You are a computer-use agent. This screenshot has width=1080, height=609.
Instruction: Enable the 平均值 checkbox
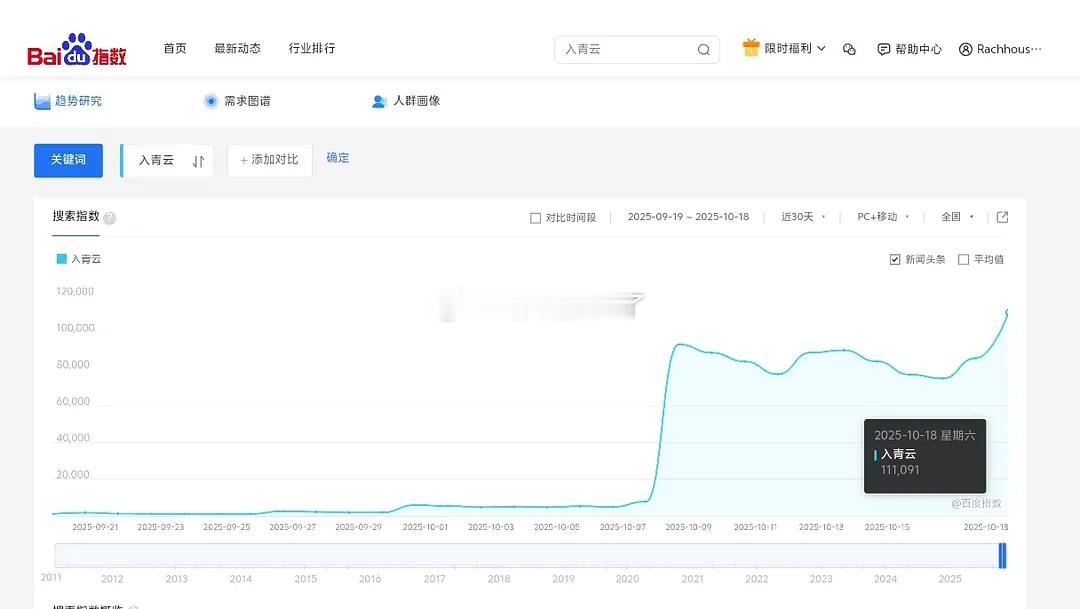pyautogui.click(x=964, y=260)
